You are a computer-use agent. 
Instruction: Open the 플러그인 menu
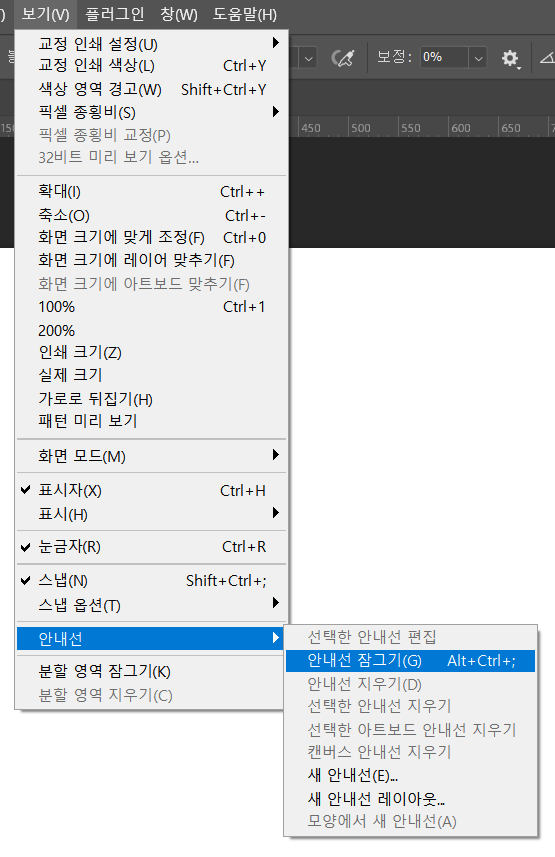tap(115, 14)
